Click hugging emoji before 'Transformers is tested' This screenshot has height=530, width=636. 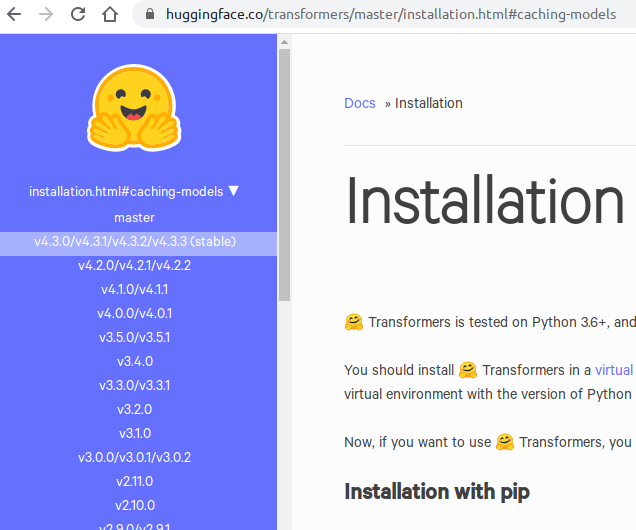354,322
